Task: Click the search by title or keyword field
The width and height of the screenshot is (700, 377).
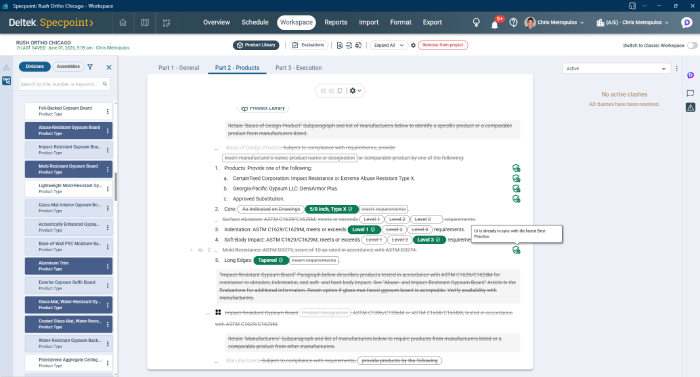Action: coord(64,84)
